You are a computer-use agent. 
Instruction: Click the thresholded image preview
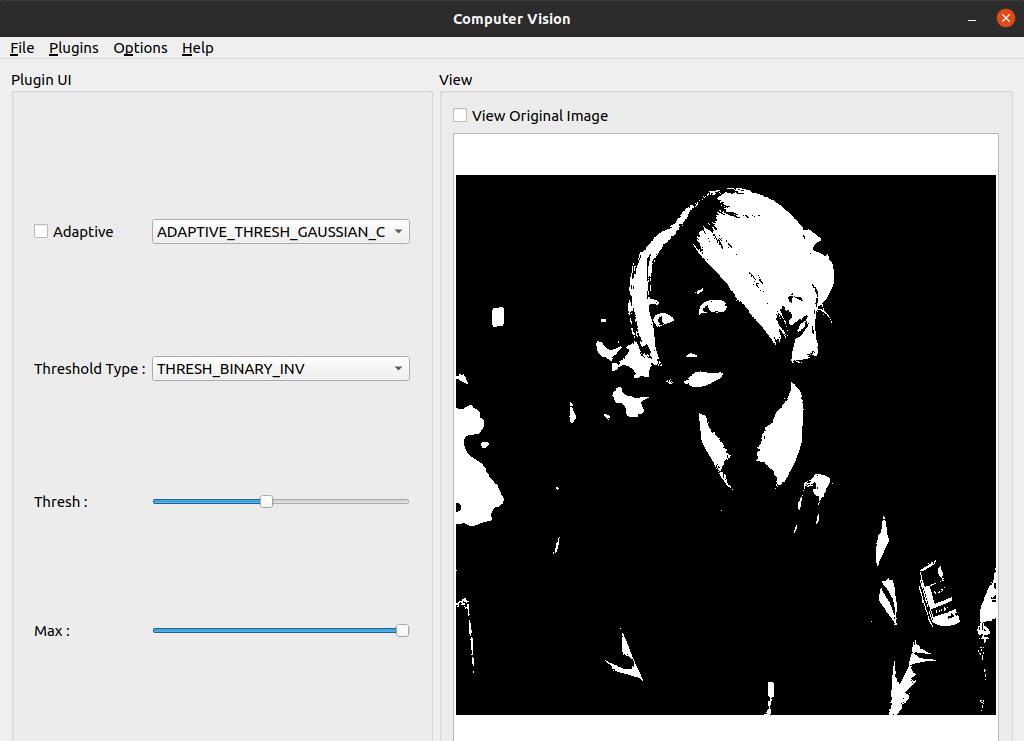click(726, 445)
